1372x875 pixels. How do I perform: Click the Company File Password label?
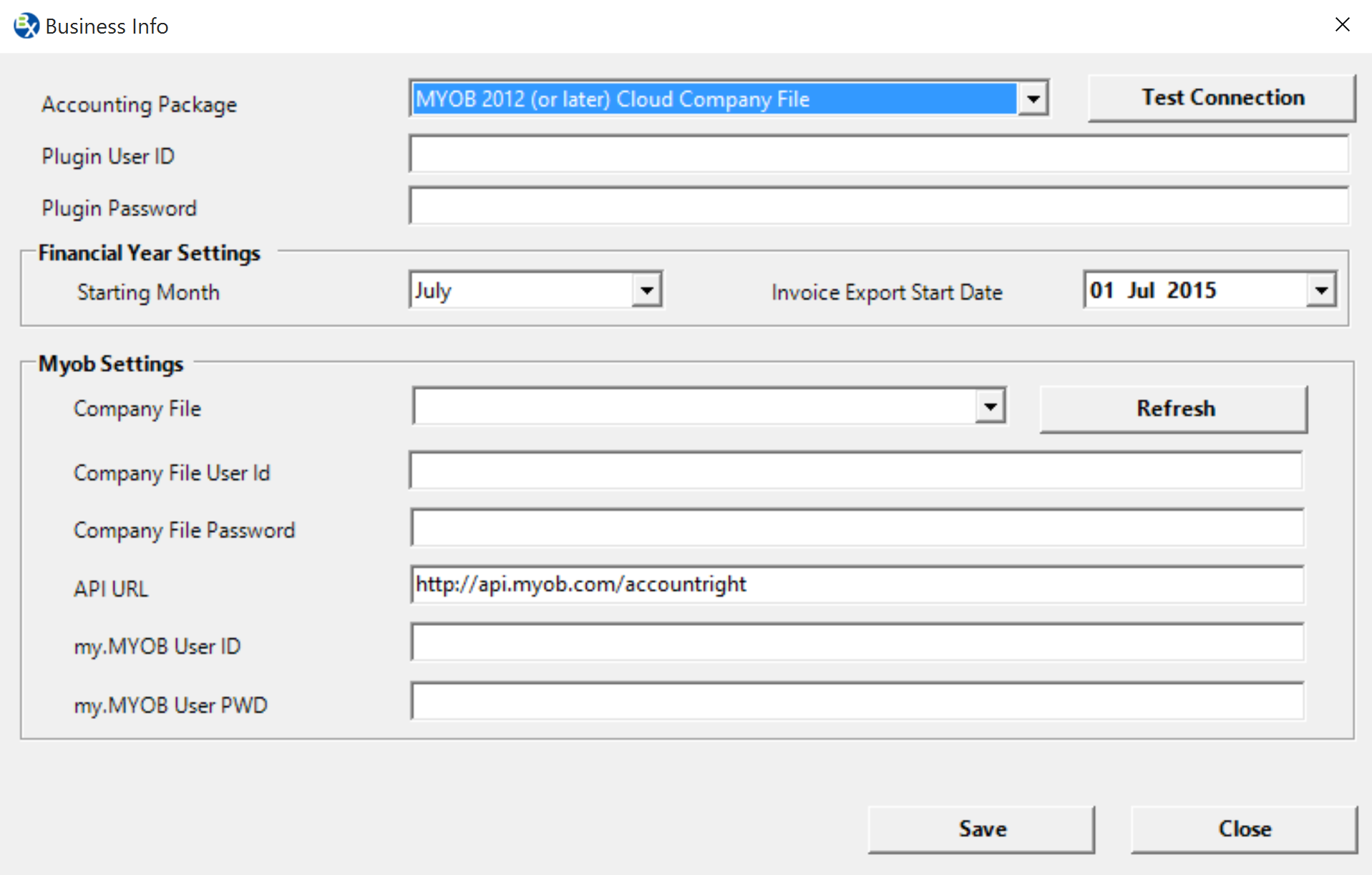point(184,531)
